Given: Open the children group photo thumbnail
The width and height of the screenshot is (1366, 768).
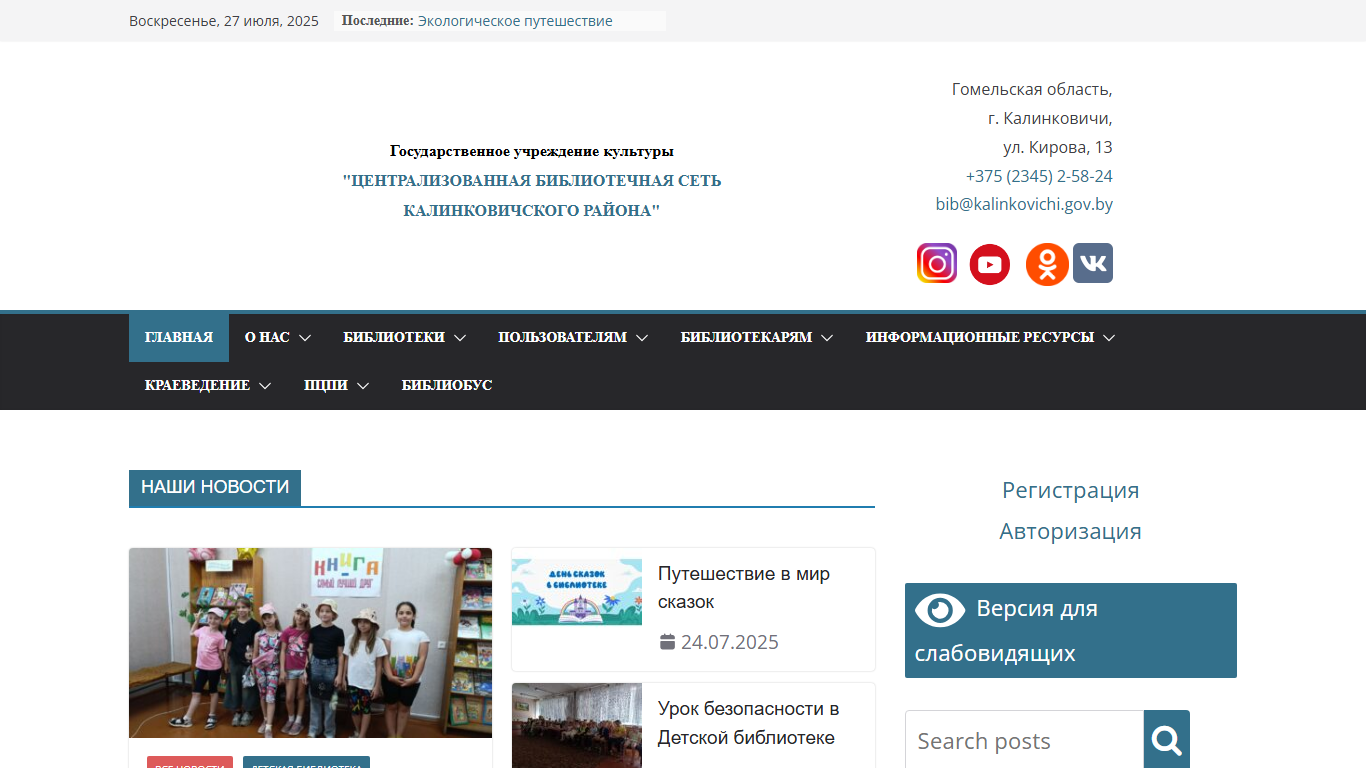Looking at the screenshot, I should tap(310, 643).
